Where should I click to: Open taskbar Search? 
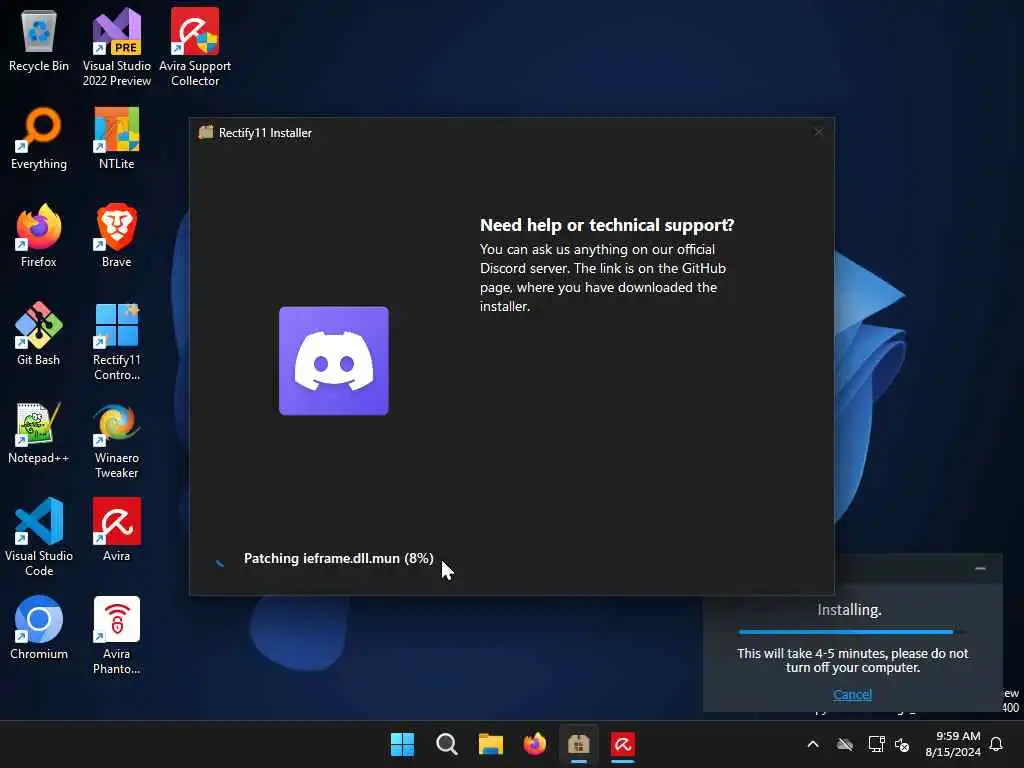coord(447,744)
